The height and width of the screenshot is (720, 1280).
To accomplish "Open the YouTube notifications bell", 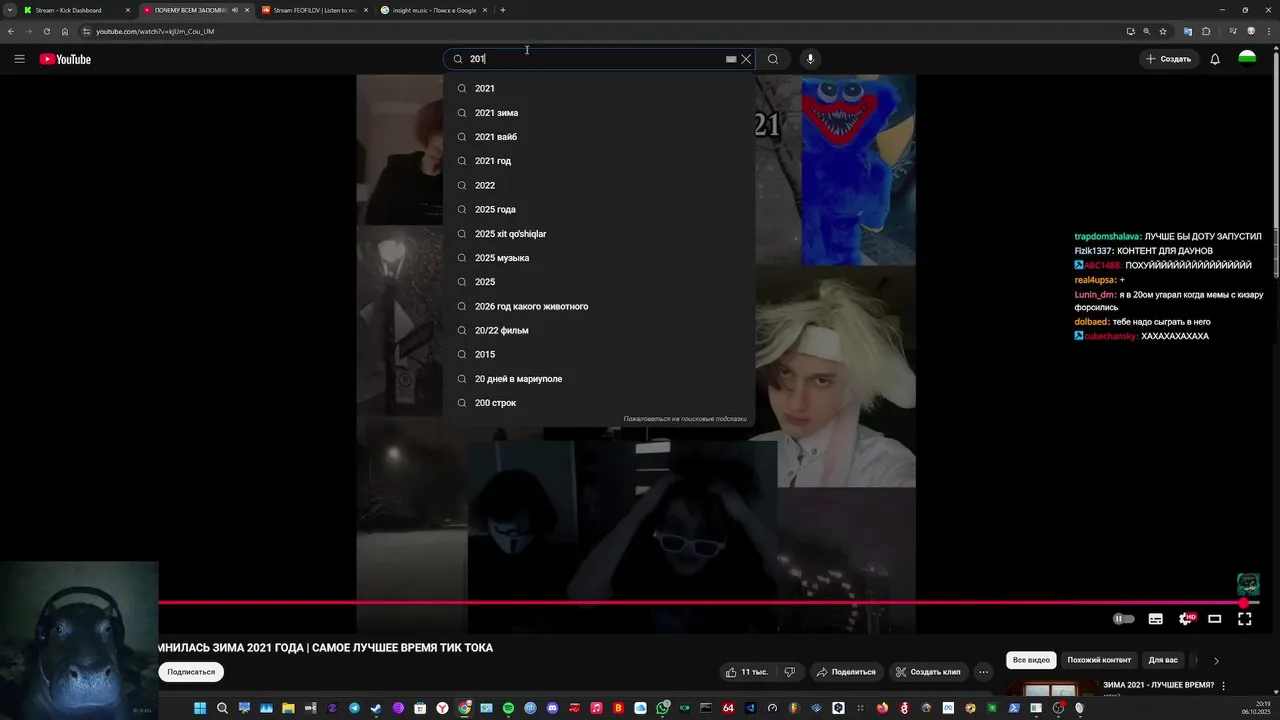I will (x=1215, y=59).
